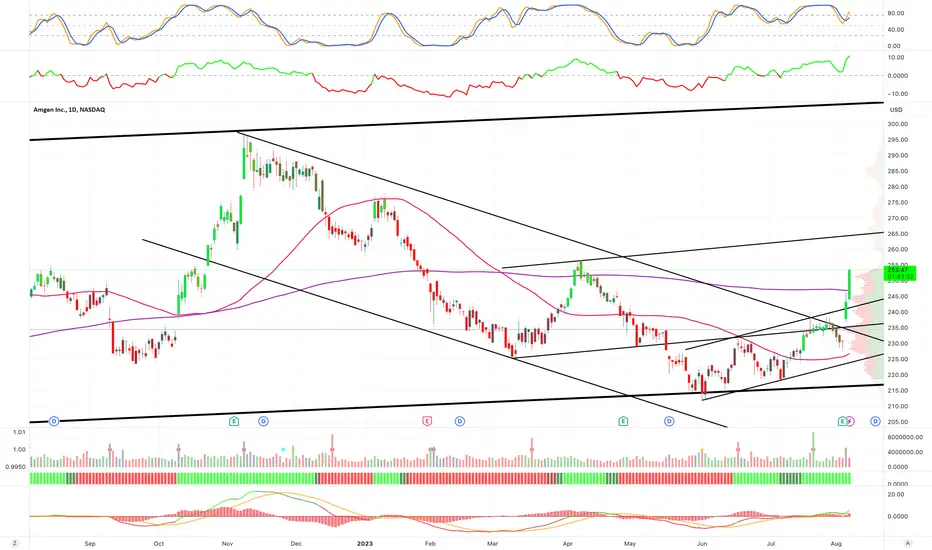Click the Mar label on time axis
The width and height of the screenshot is (932, 550).
click(492, 543)
